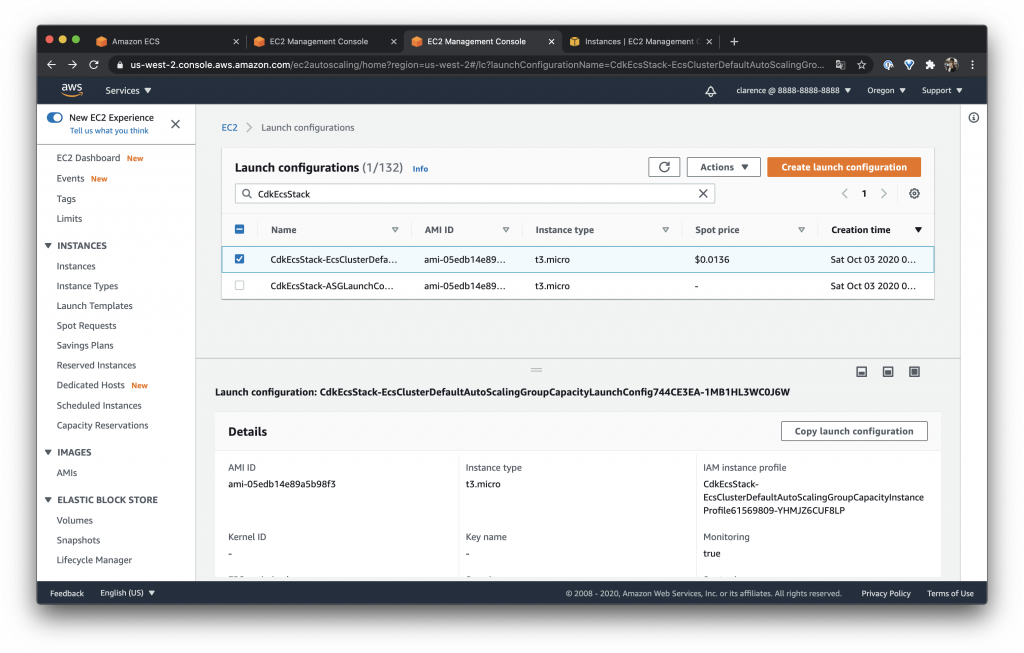Click Copy launch configuration button
This screenshot has width=1024, height=653.
coord(854,431)
